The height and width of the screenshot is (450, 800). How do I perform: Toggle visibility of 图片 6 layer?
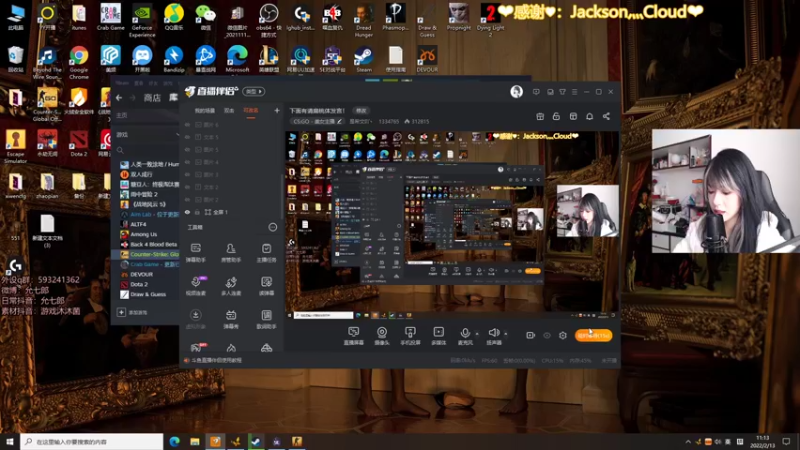187,125
